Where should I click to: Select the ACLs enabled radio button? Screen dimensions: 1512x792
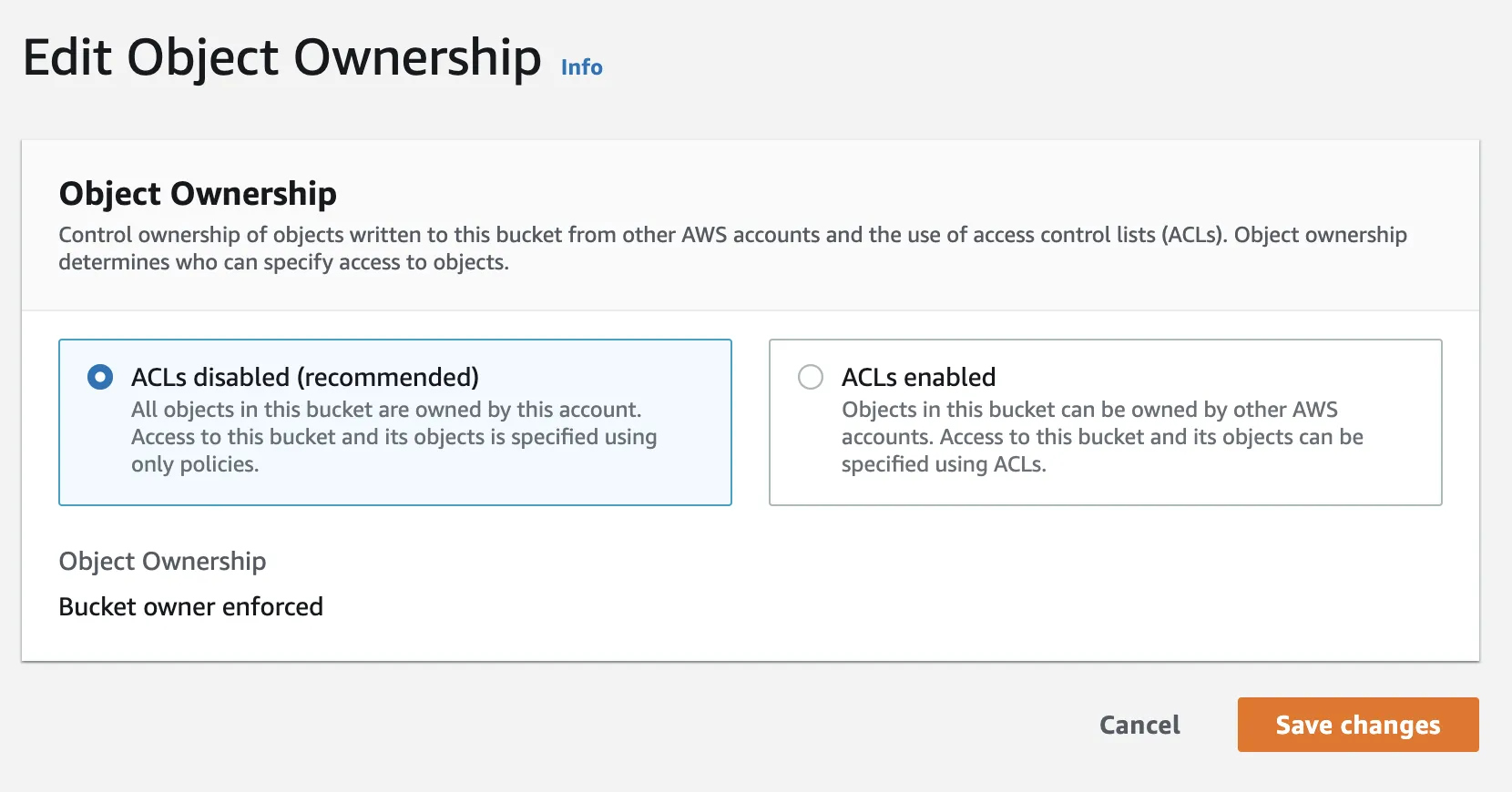coord(811,377)
